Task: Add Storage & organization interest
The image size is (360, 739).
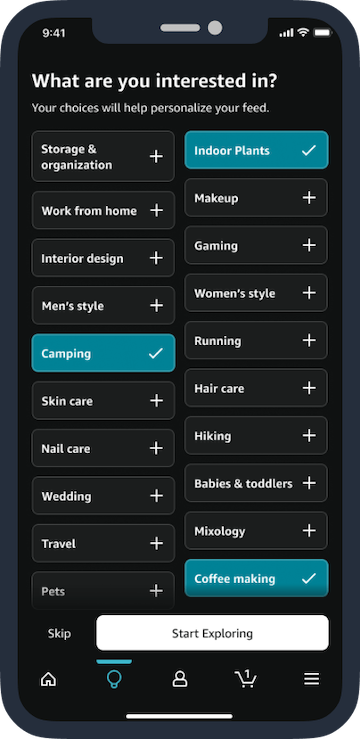Action: (103, 156)
